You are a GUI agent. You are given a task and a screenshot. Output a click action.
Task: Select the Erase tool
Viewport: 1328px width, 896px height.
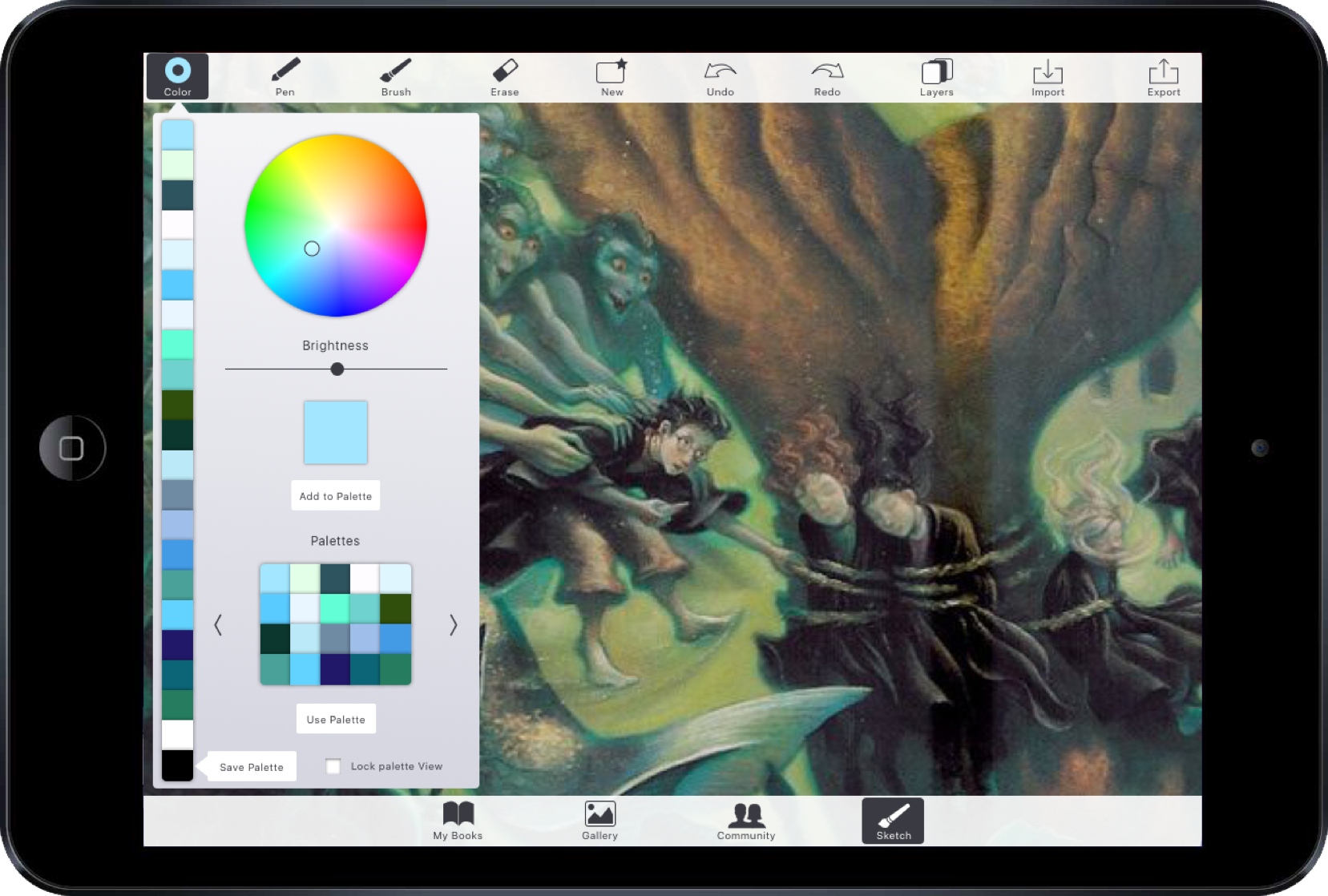coord(505,77)
